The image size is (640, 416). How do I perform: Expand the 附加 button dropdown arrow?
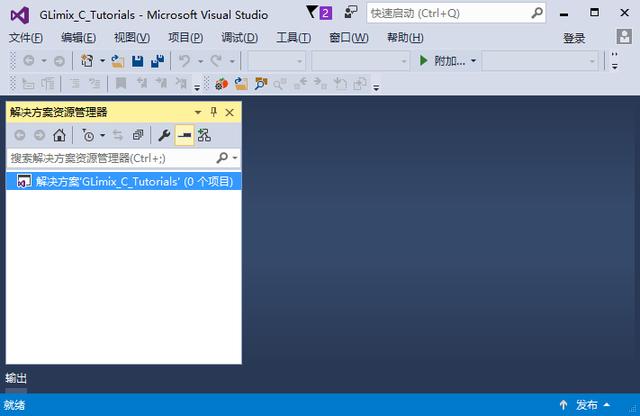tap(473, 61)
